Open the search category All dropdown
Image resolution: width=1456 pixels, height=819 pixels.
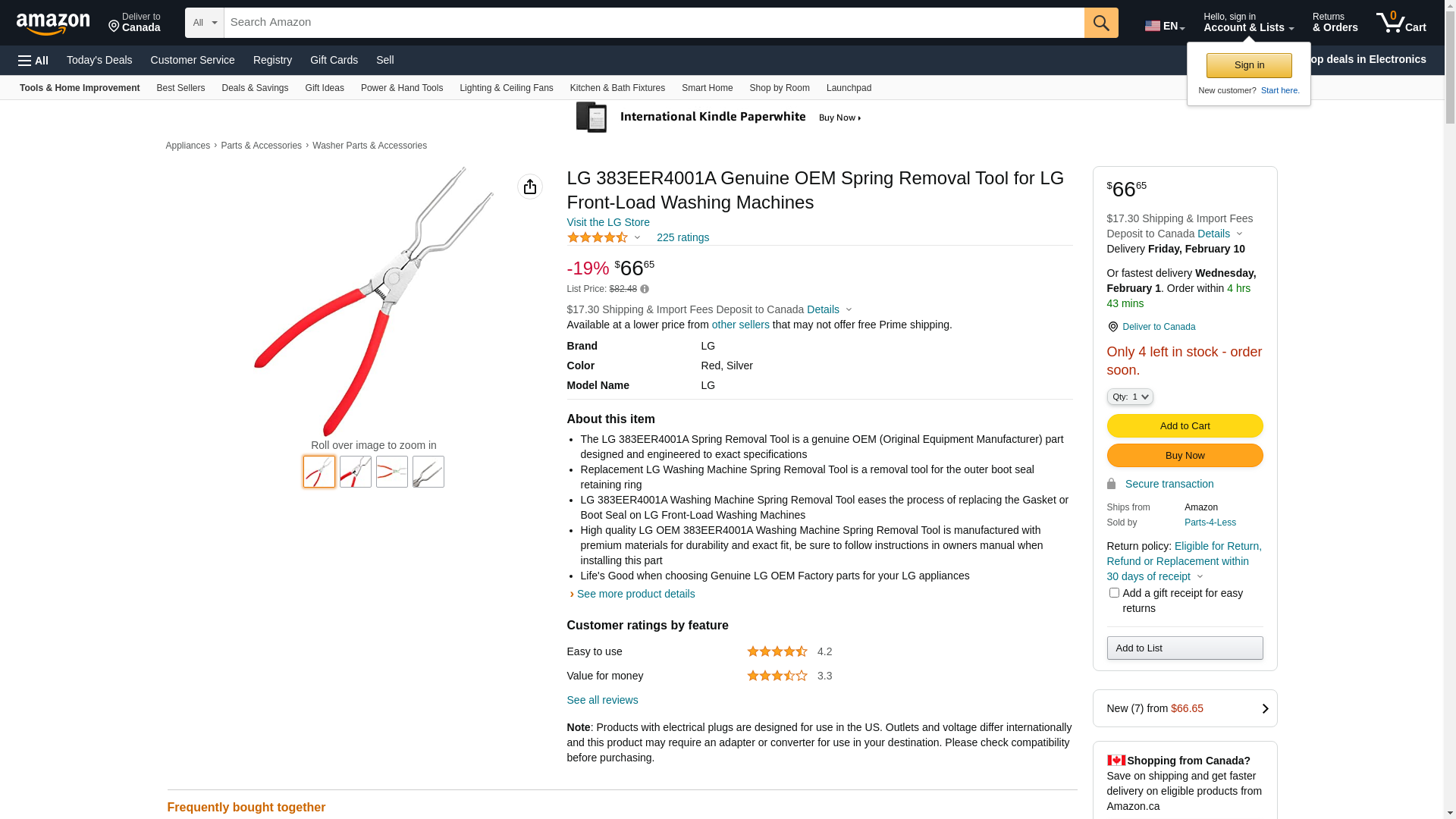(x=205, y=23)
